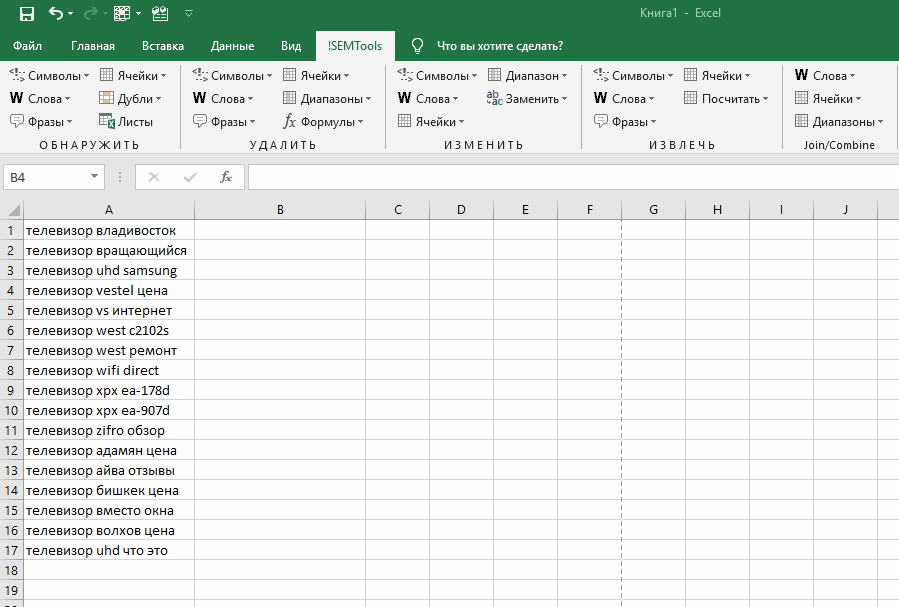This screenshot has width=899, height=607.
Task: Open Customize Quick Access Toolbar arrow
Action: [x=189, y=14]
